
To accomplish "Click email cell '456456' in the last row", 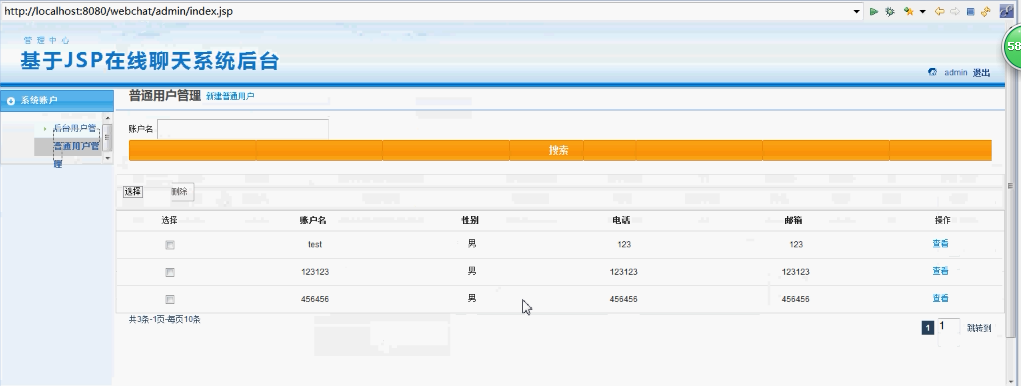I will coord(796,299).
